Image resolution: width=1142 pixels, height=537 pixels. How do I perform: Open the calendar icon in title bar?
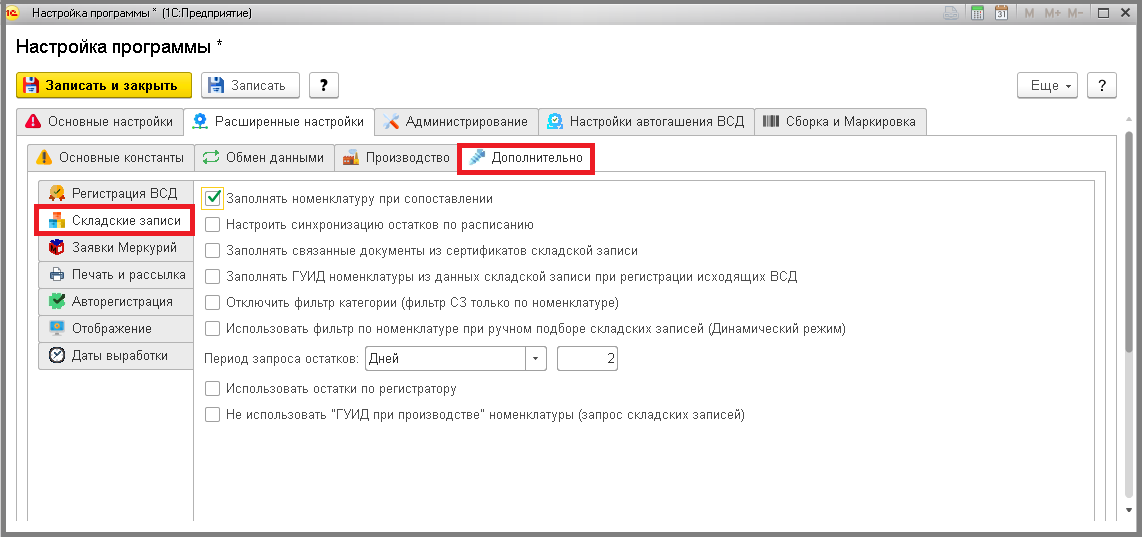click(1001, 13)
